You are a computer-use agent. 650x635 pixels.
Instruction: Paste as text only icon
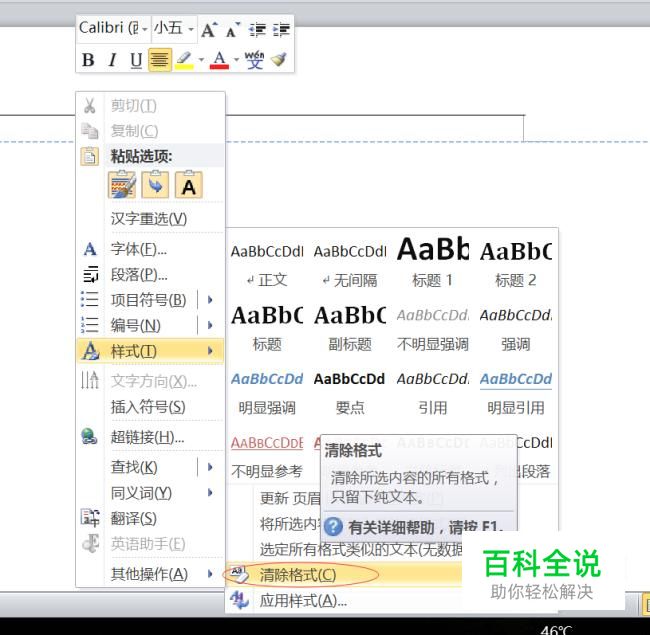pos(189,185)
